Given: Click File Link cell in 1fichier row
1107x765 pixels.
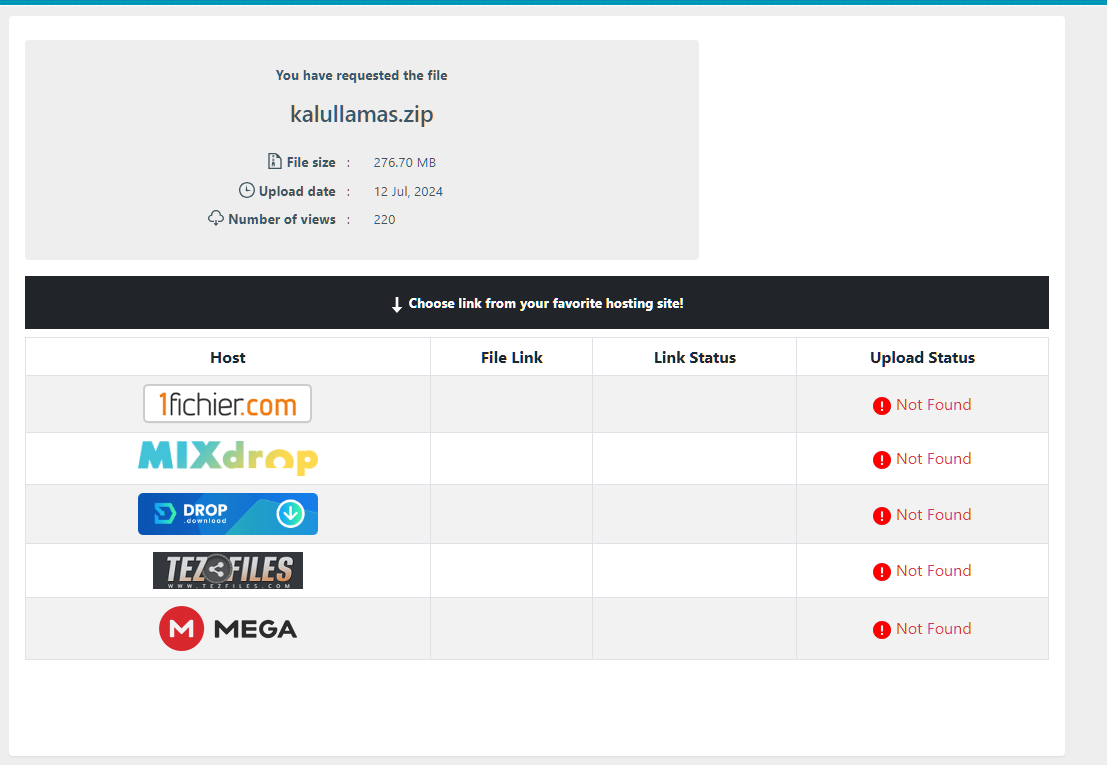Looking at the screenshot, I should (512, 404).
